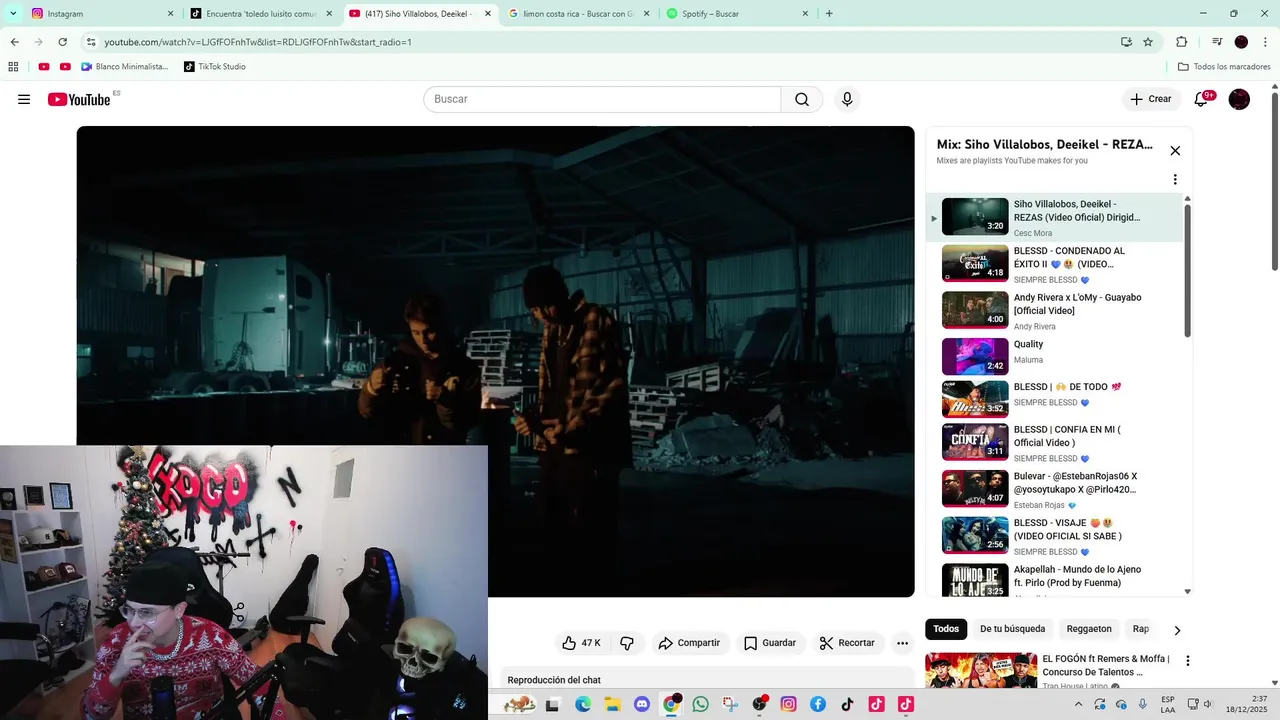Open EL FOGÓN ft Remers & Moffa thumbnail
The height and width of the screenshot is (720, 1280).
click(981, 670)
